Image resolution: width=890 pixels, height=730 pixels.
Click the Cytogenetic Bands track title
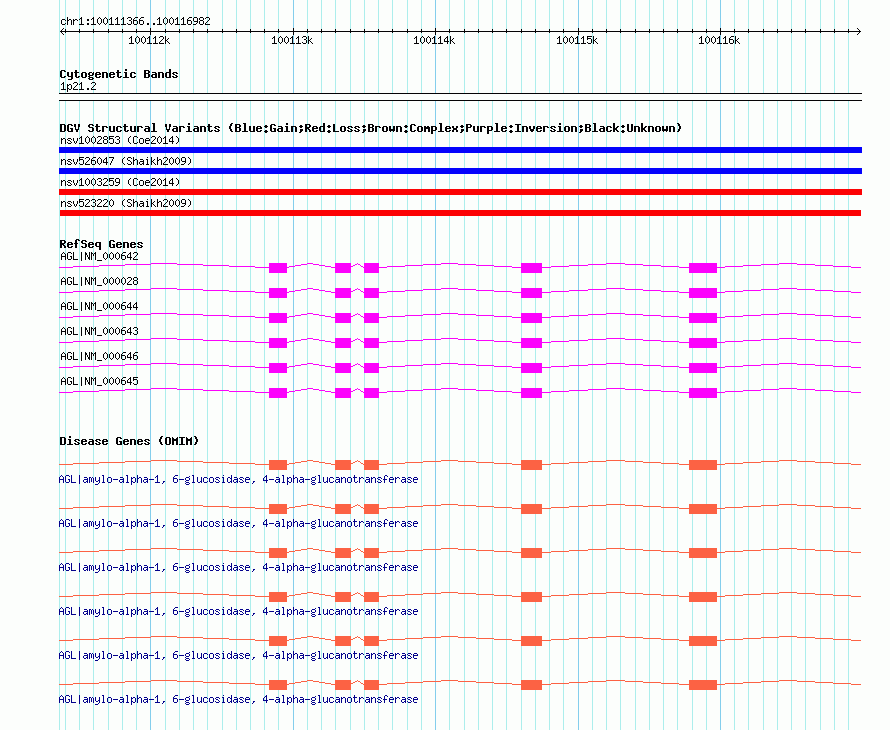(118, 74)
